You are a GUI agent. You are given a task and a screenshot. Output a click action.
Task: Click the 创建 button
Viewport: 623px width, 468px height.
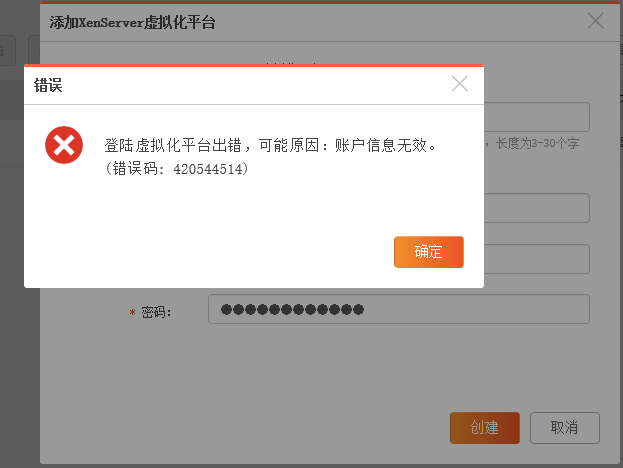[485, 428]
